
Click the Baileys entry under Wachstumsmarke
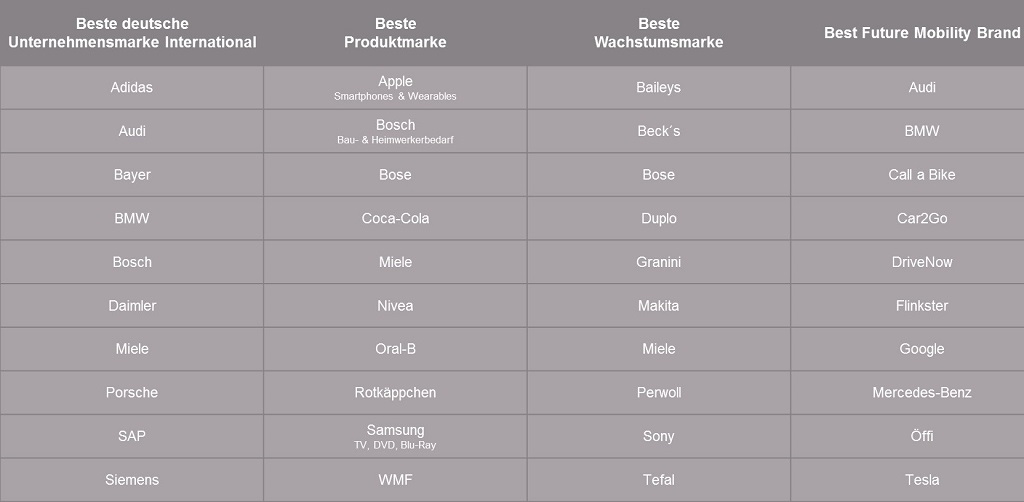click(658, 87)
